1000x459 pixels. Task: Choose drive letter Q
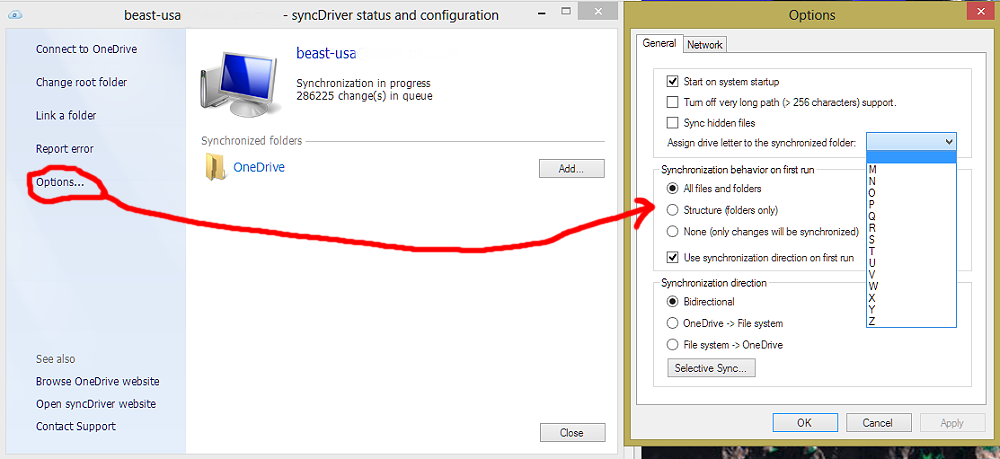(911, 216)
